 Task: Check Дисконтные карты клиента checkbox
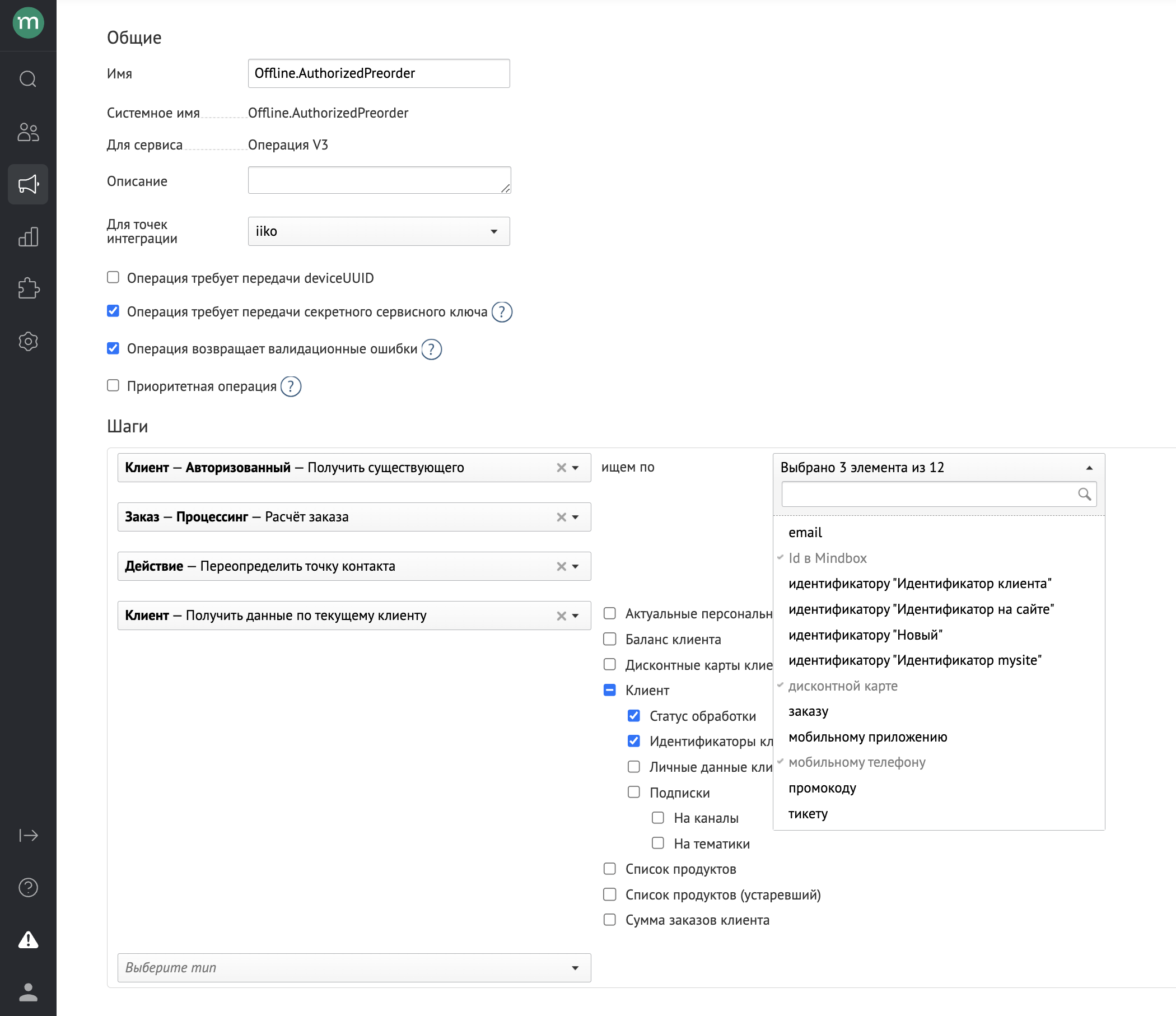coord(610,664)
